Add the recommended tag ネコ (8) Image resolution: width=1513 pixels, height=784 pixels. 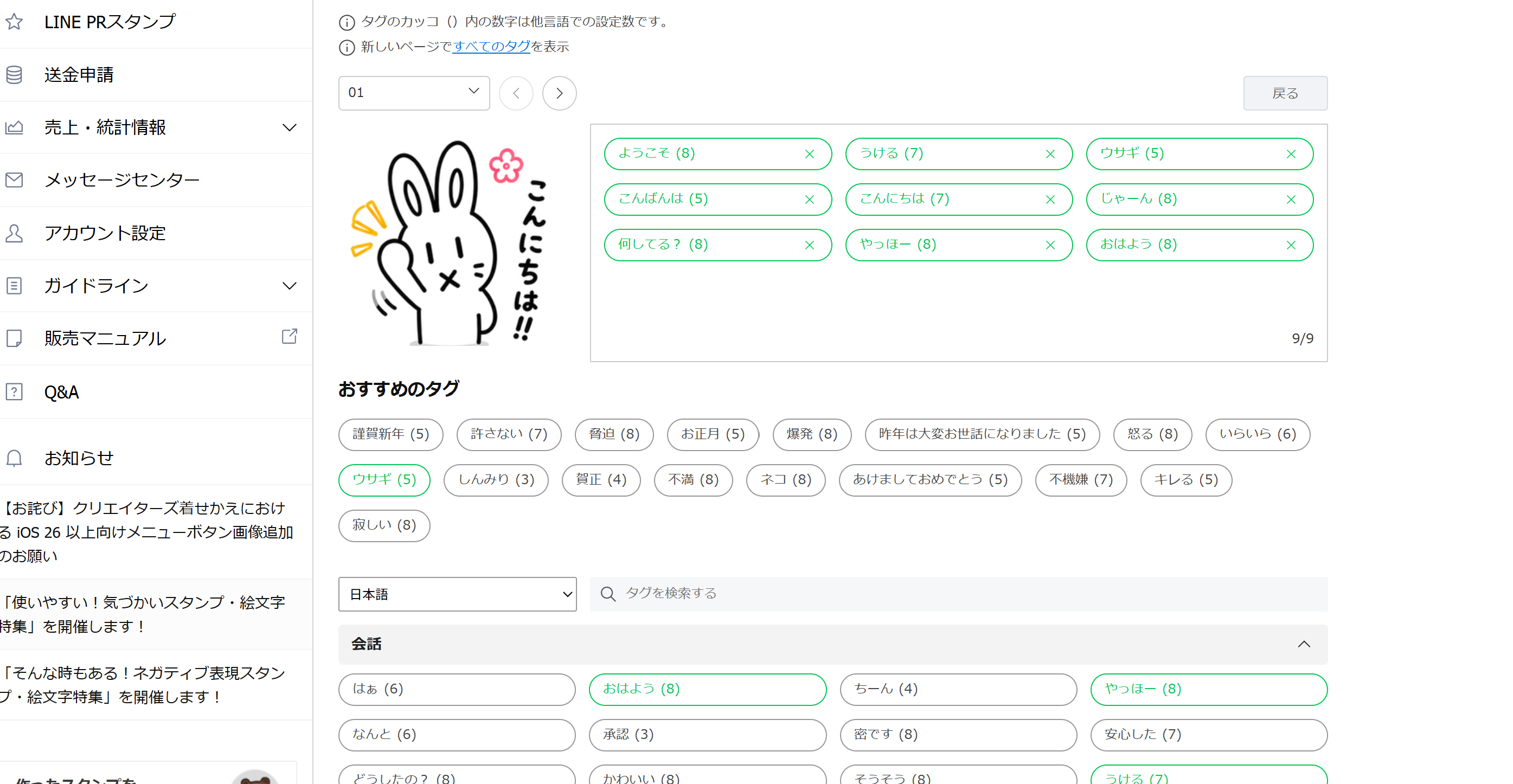(x=786, y=480)
